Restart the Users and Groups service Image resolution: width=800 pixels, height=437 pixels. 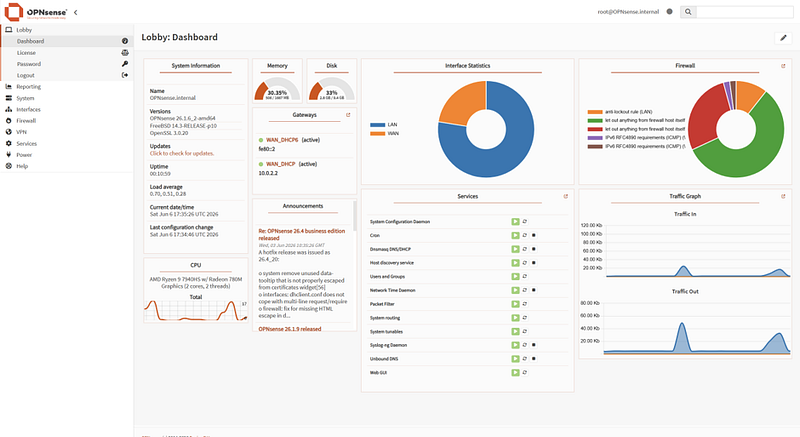[x=524, y=276]
